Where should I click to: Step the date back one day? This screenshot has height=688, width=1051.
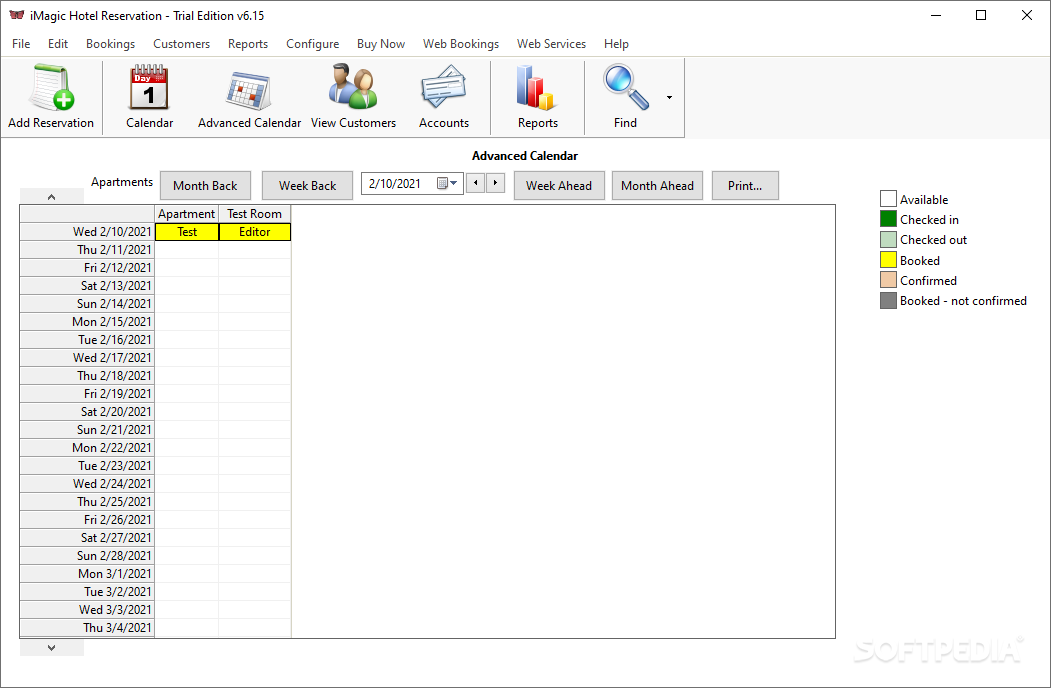[475, 183]
